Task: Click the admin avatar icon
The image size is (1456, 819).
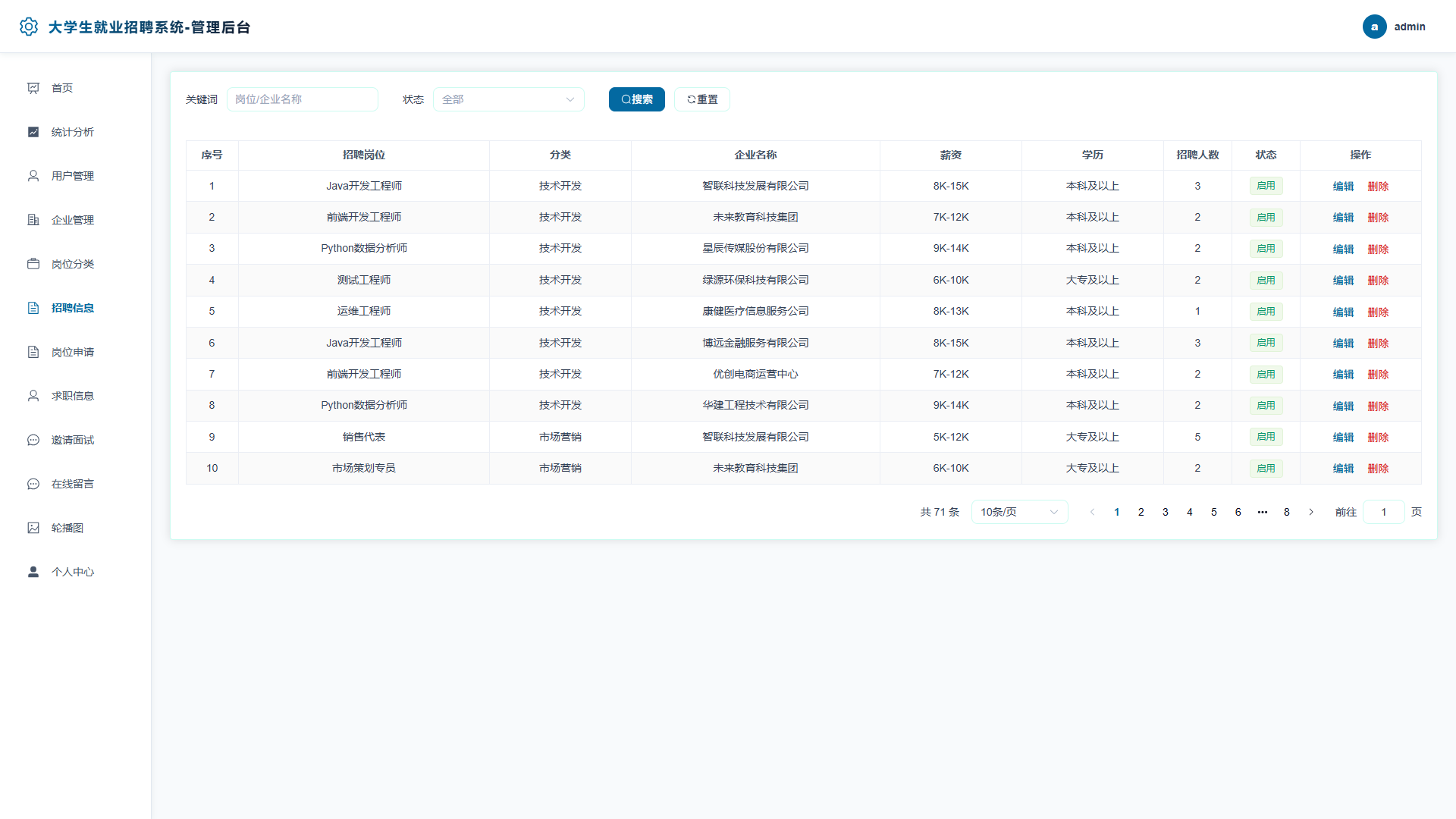Action: (x=1374, y=27)
